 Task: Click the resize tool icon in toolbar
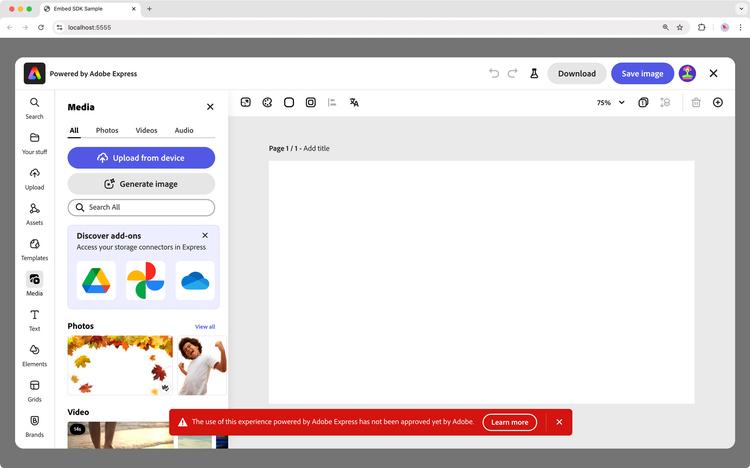coord(245,102)
